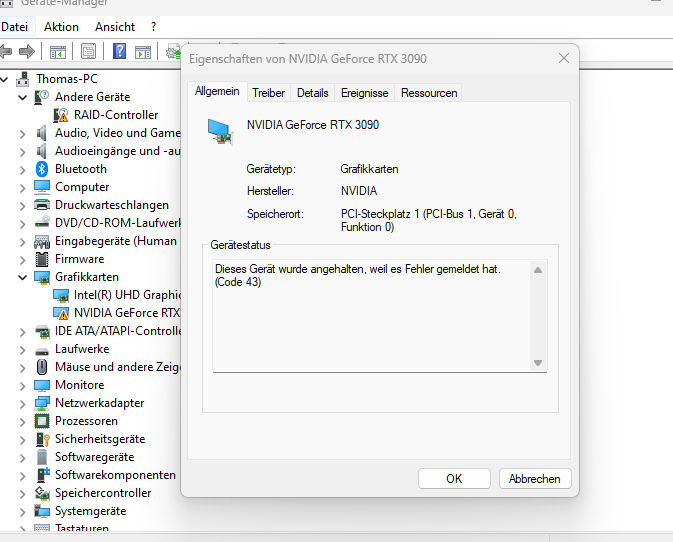Select Audio, Video und Game tree entry
Screen dimensions: 673x542
[x=118, y=133]
